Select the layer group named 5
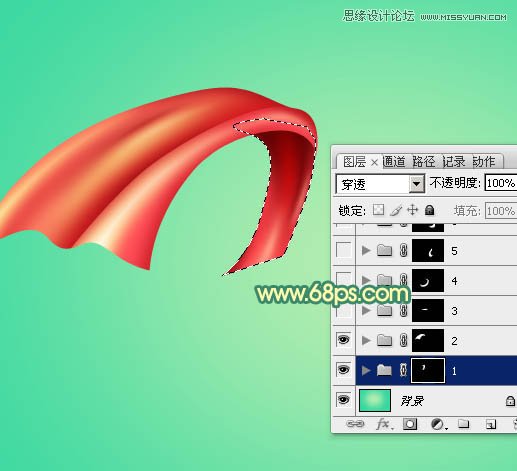 (x=455, y=251)
